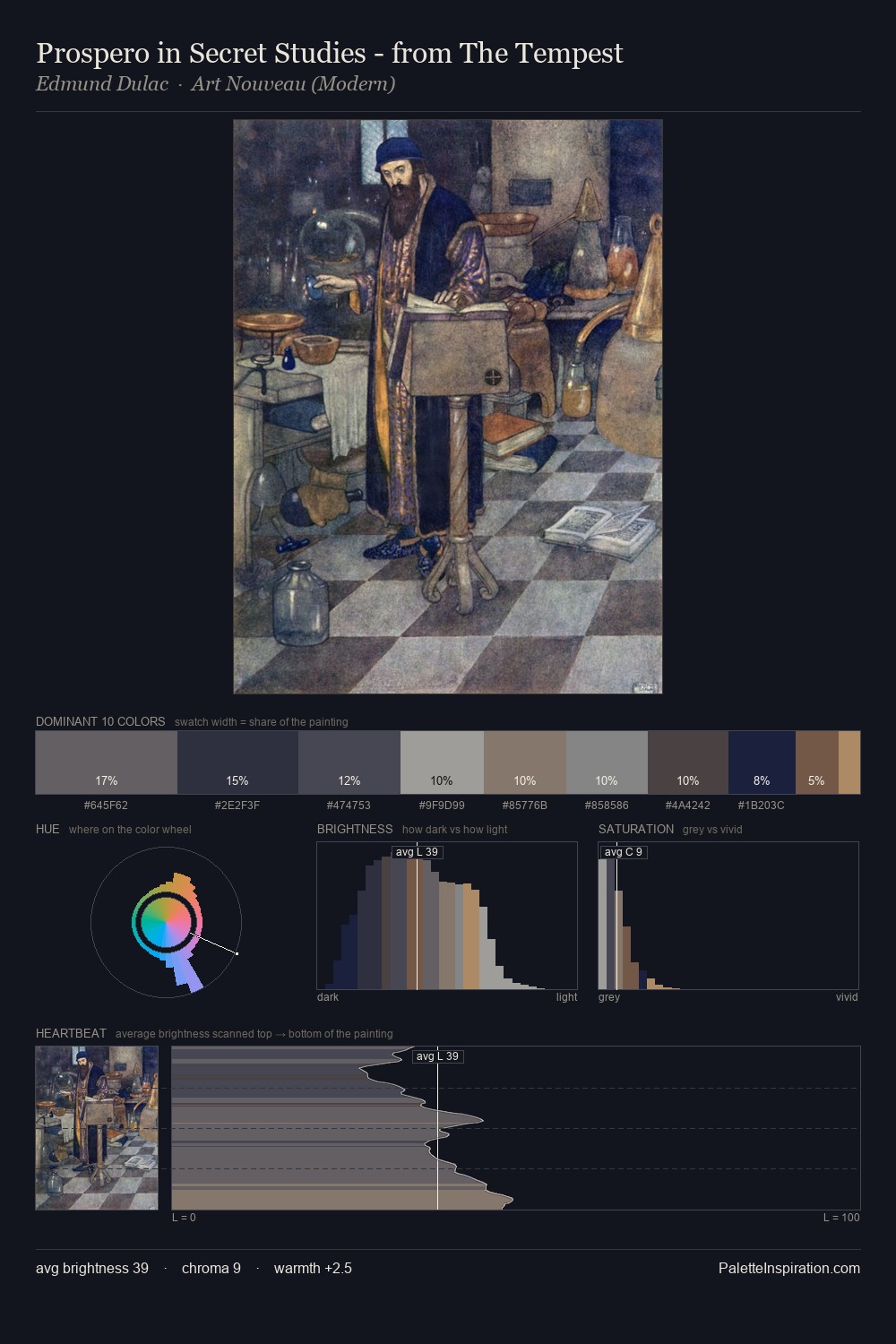The image size is (896, 1344).
Task: Click the hue color wheel
Action: (x=167, y=922)
